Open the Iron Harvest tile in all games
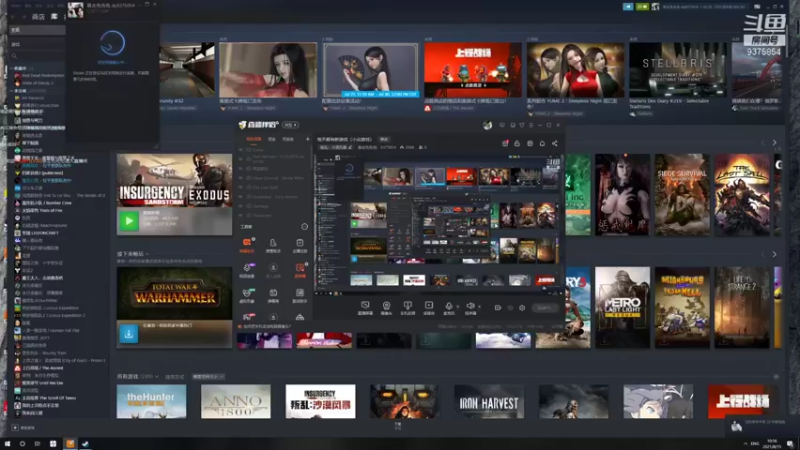Viewport: 800px width, 450px height. pos(489,402)
